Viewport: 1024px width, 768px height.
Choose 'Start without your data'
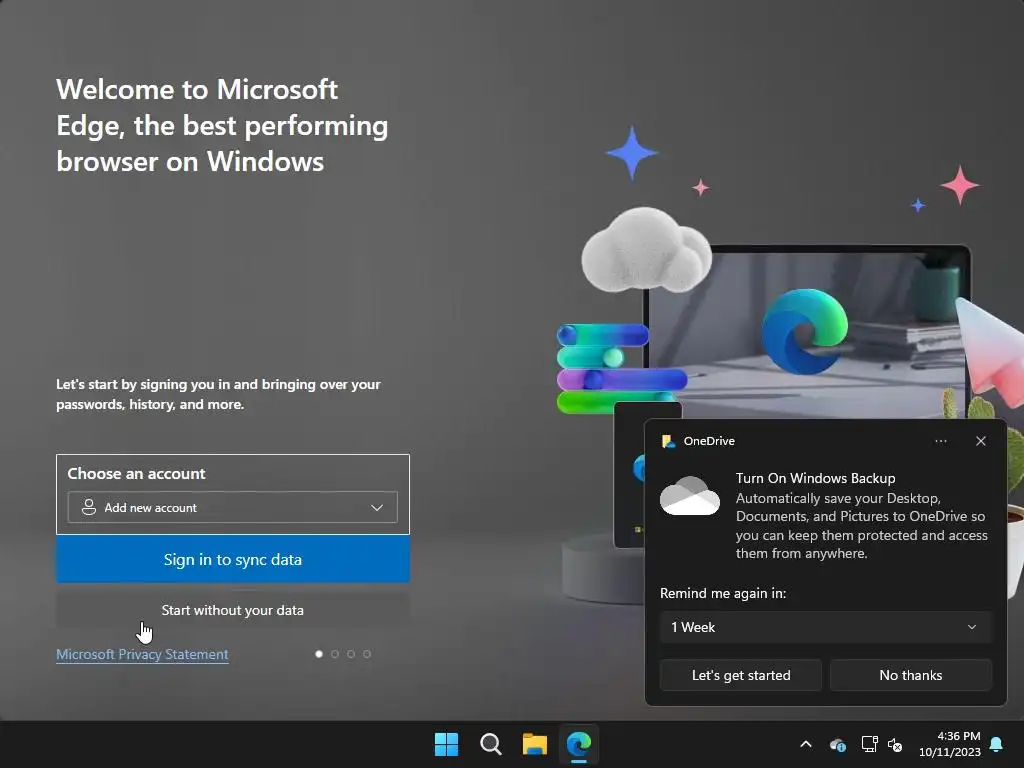[232, 610]
